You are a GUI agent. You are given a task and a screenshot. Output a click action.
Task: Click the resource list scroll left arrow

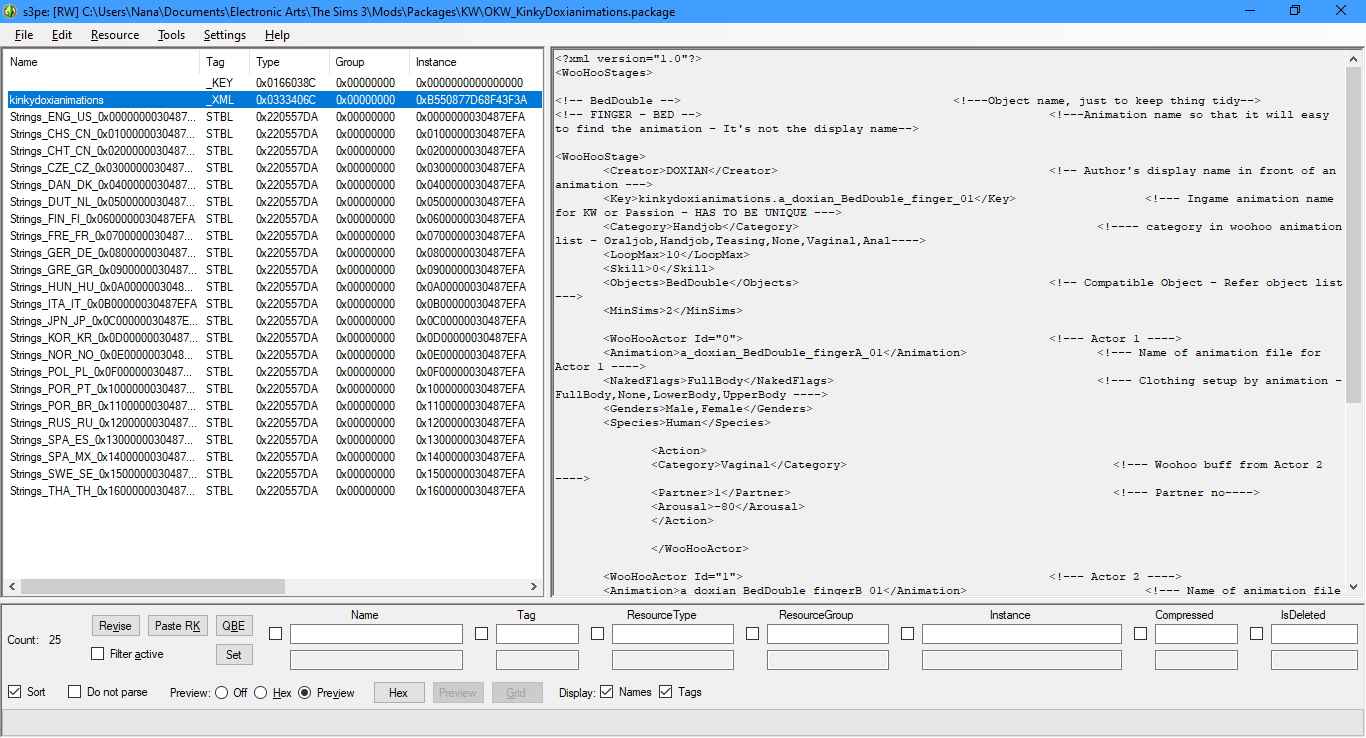coord(13,587)
